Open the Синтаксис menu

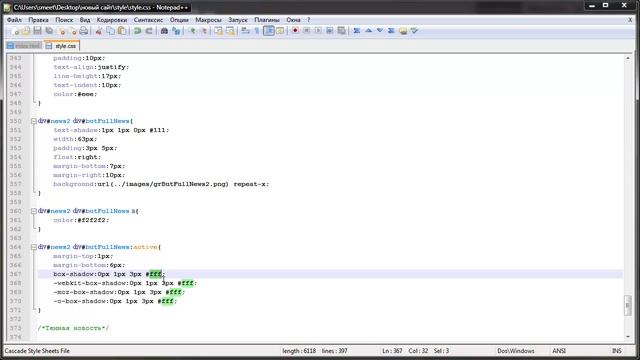click(148, 20)
